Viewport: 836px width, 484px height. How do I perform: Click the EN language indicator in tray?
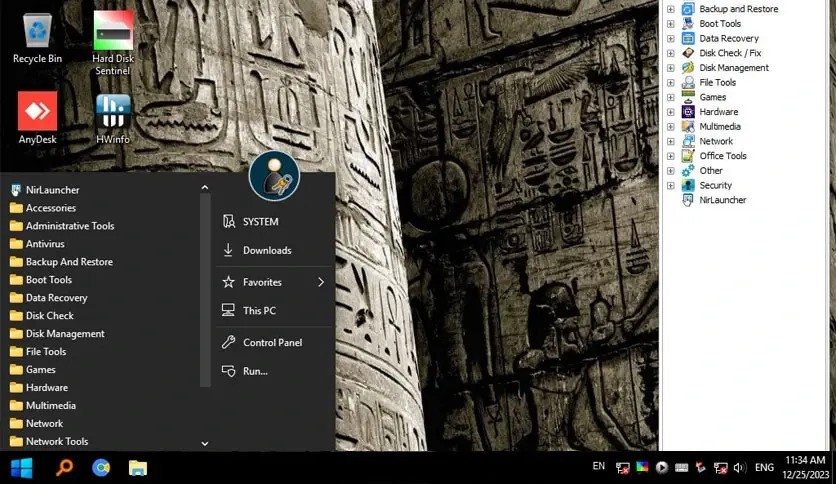[x=599, y=466]
